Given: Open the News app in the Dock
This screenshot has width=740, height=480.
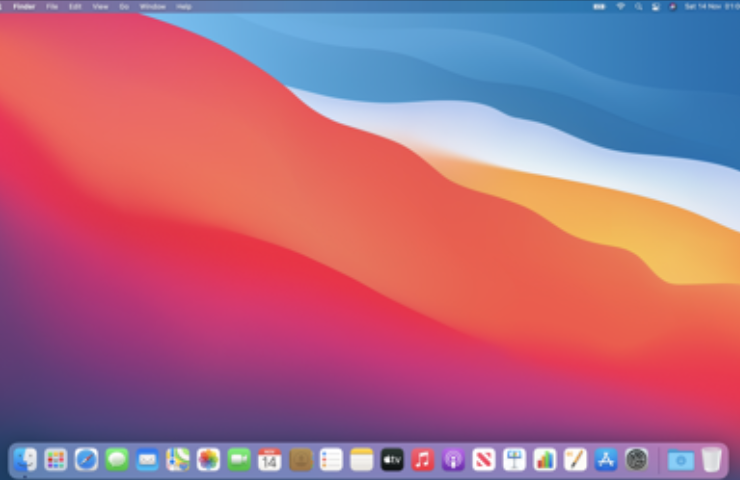Looking at the screenshot, I should (x=484, y=459).
